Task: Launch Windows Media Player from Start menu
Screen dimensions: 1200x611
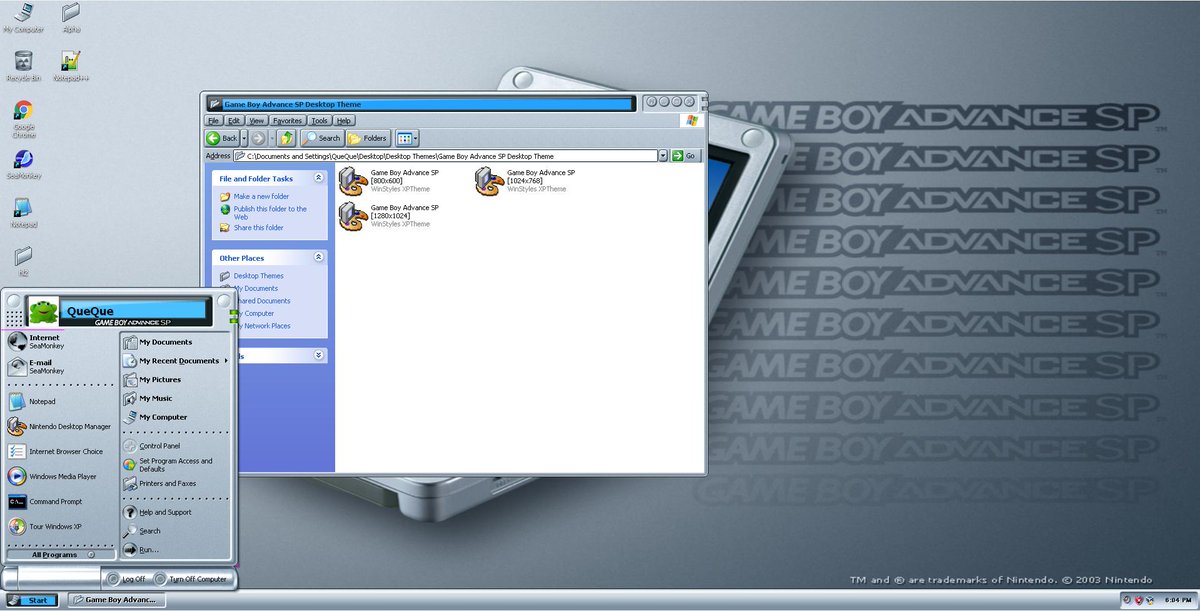Action: (x=62, y=476)
